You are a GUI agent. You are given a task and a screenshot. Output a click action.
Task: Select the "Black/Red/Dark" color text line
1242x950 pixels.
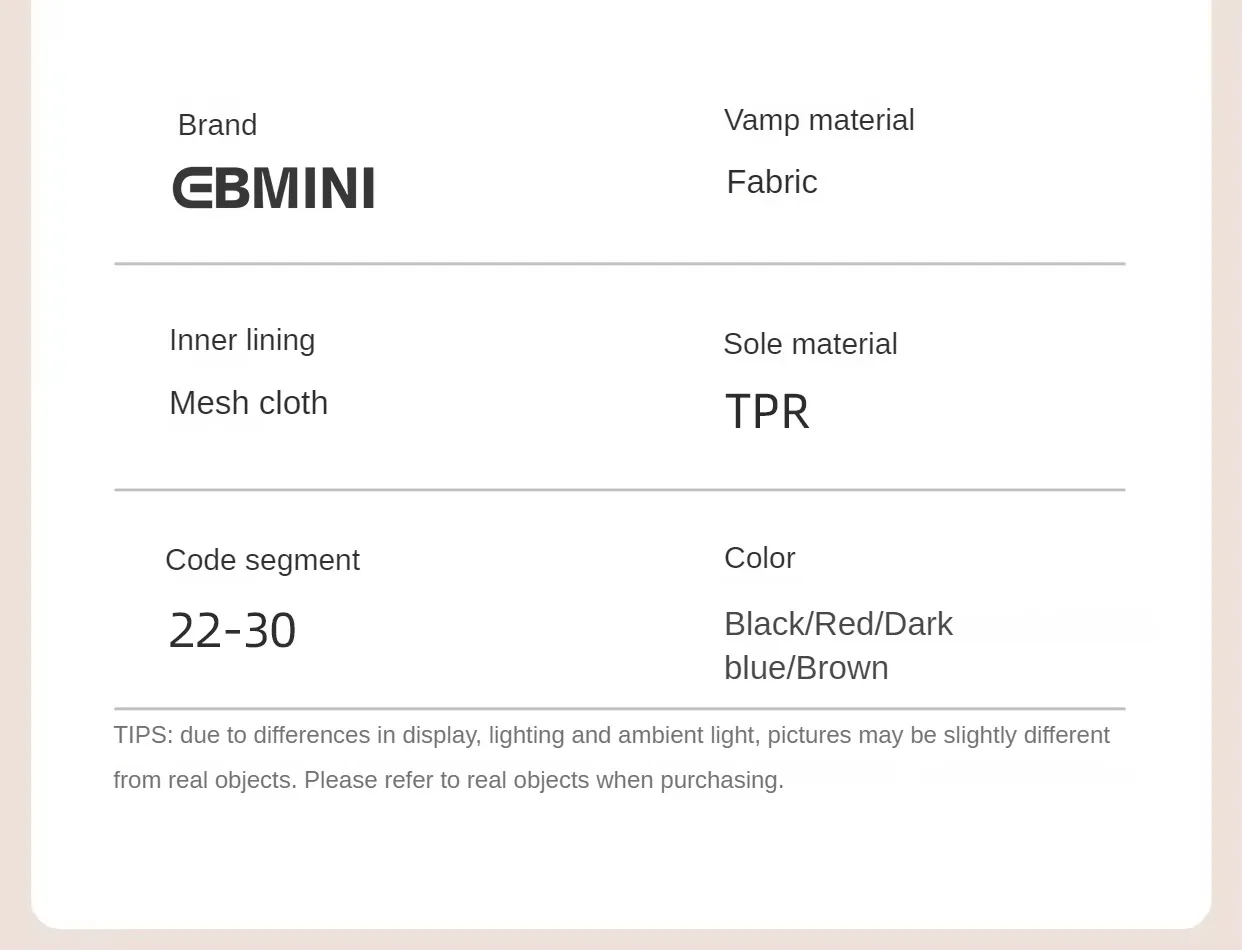point(838,624)
